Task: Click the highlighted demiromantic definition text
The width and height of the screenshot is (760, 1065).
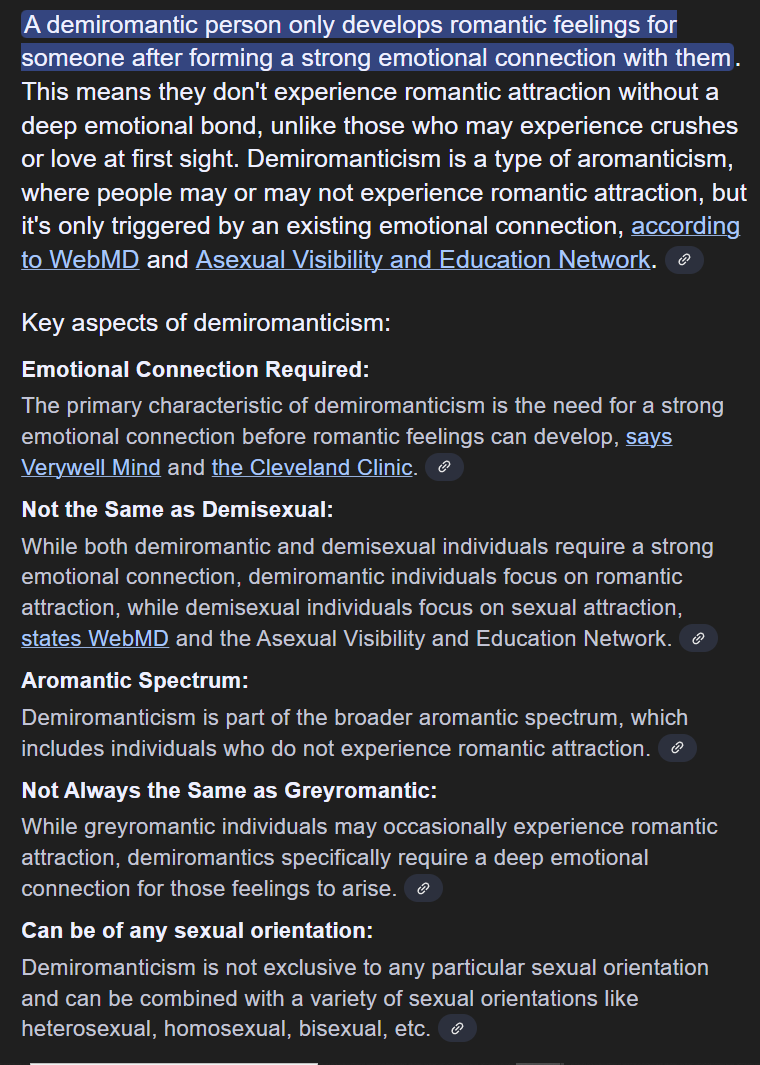Action: [377, 41]
